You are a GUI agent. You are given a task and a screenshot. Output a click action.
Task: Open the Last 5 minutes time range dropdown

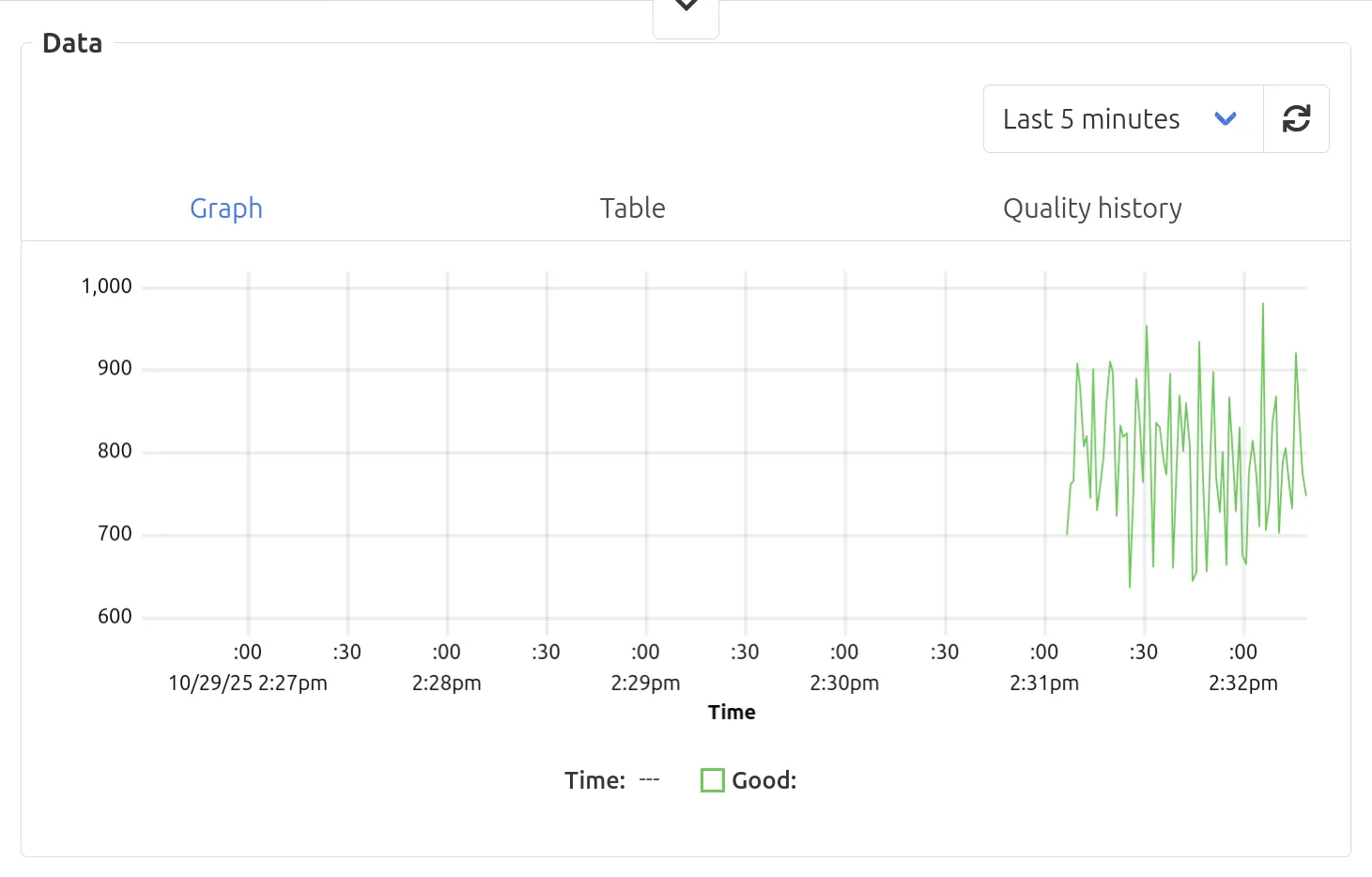[1123, 118]
